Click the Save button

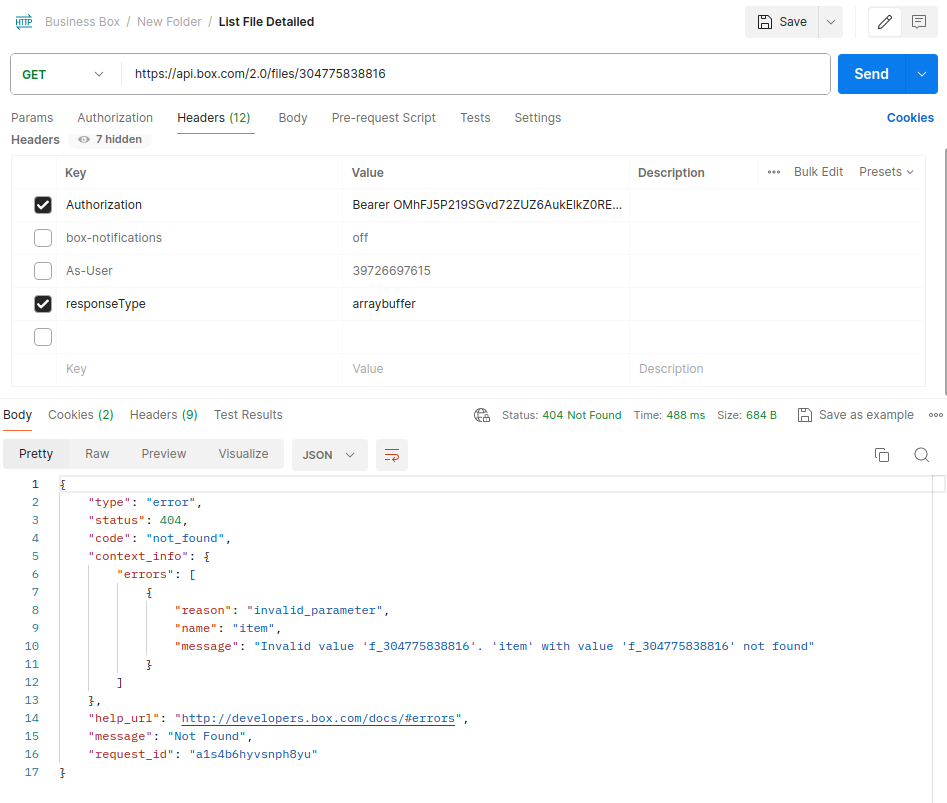782,22
